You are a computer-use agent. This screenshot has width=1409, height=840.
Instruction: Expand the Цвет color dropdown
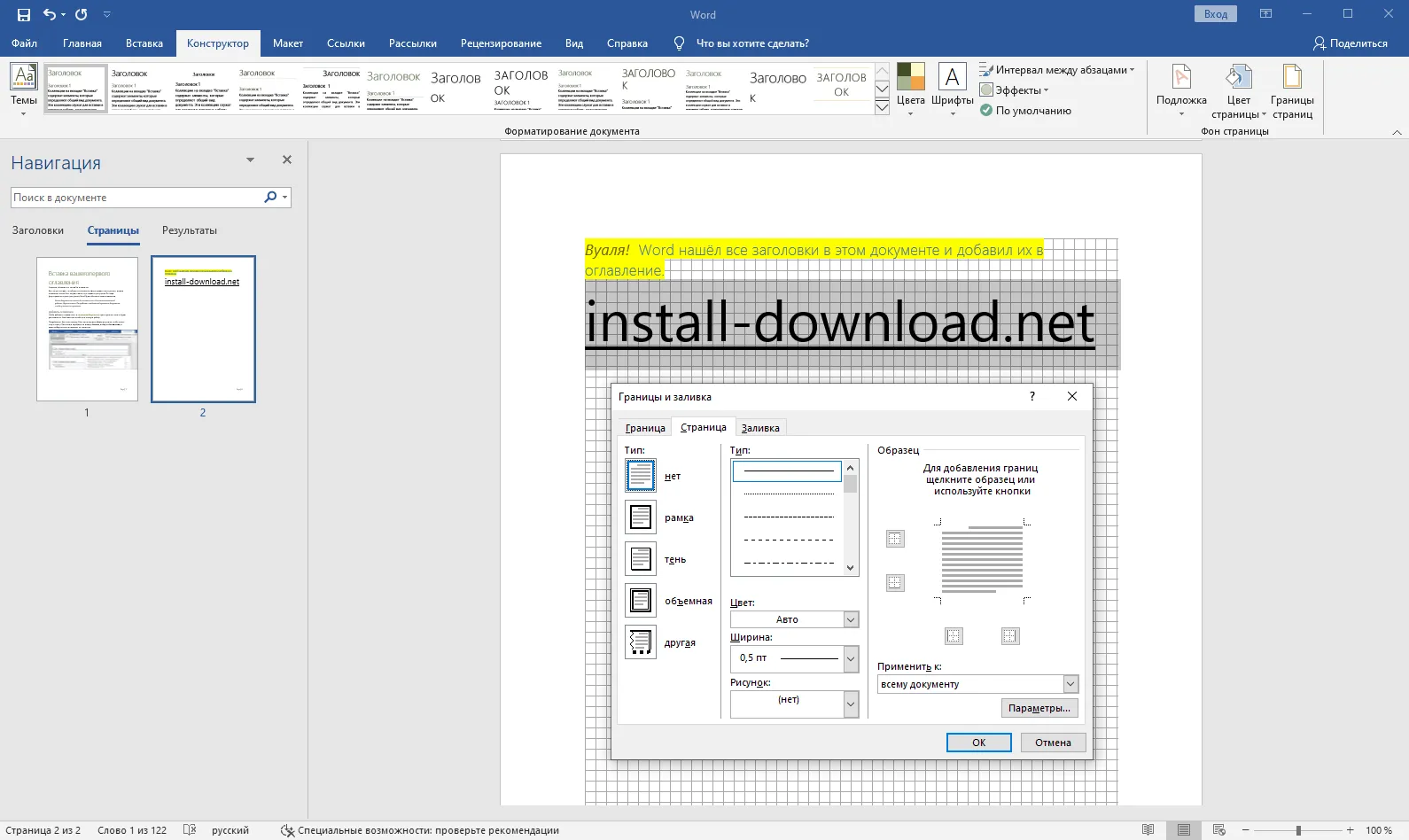851,619
